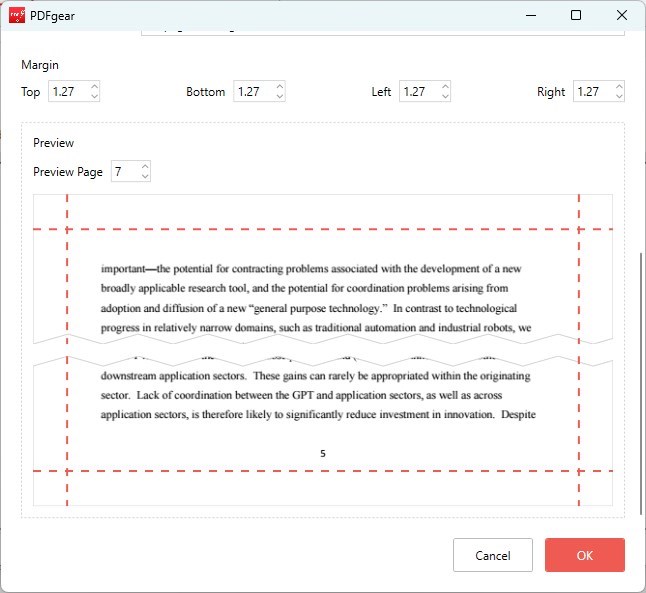Screen dimensions: 646x593
Task: Maximize the PDFgear window
Action: (576, 16)
